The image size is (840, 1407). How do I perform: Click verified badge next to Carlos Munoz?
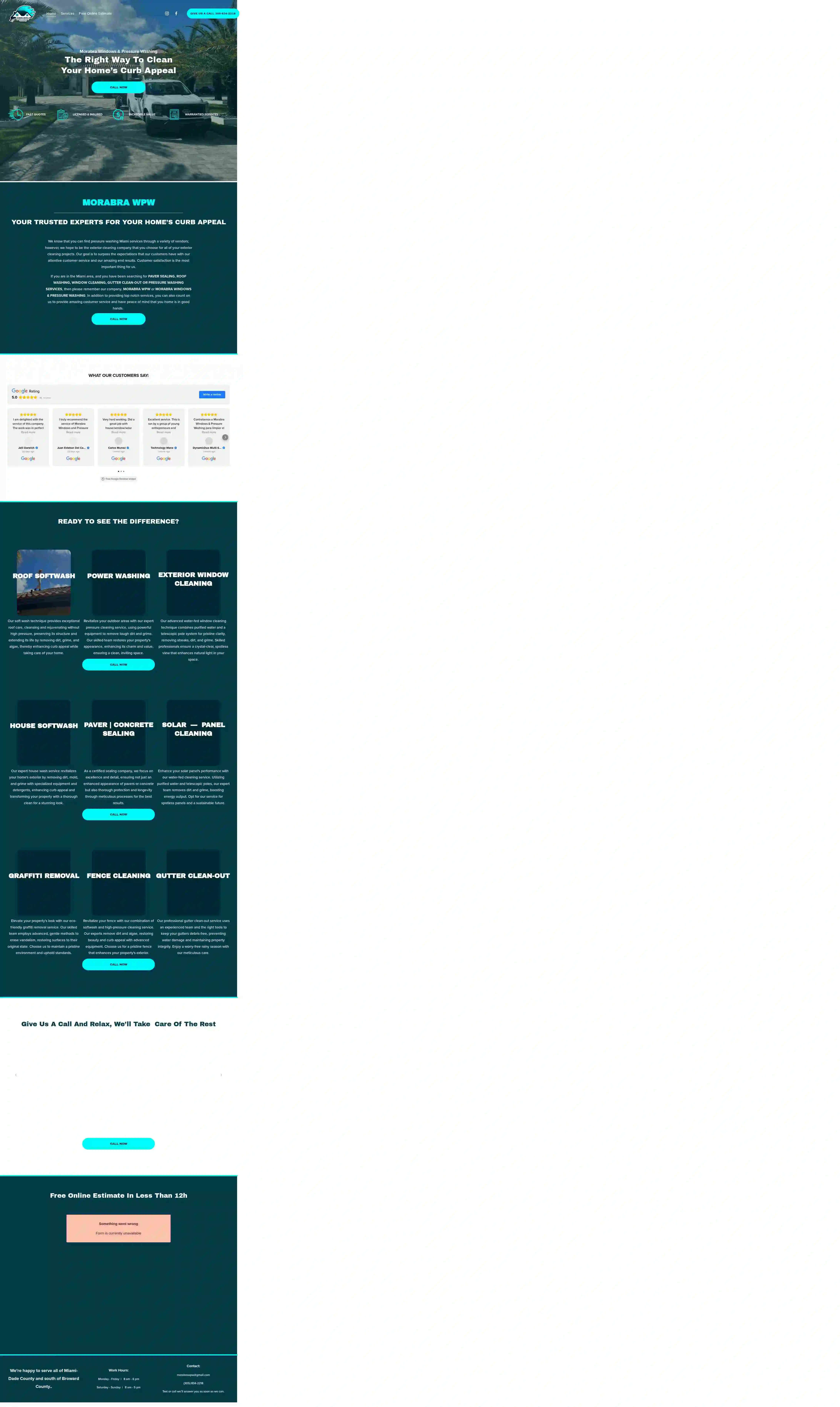(x=128, y=448)
